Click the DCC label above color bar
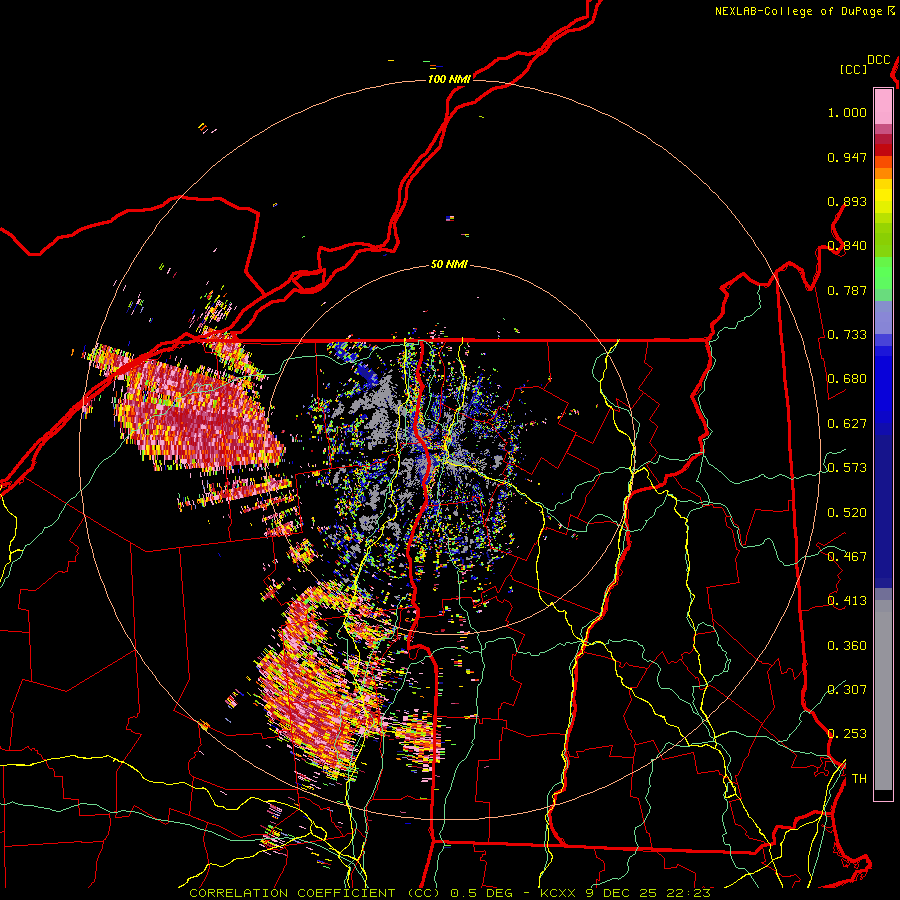900x900 pixels. (x=879, y=60)
